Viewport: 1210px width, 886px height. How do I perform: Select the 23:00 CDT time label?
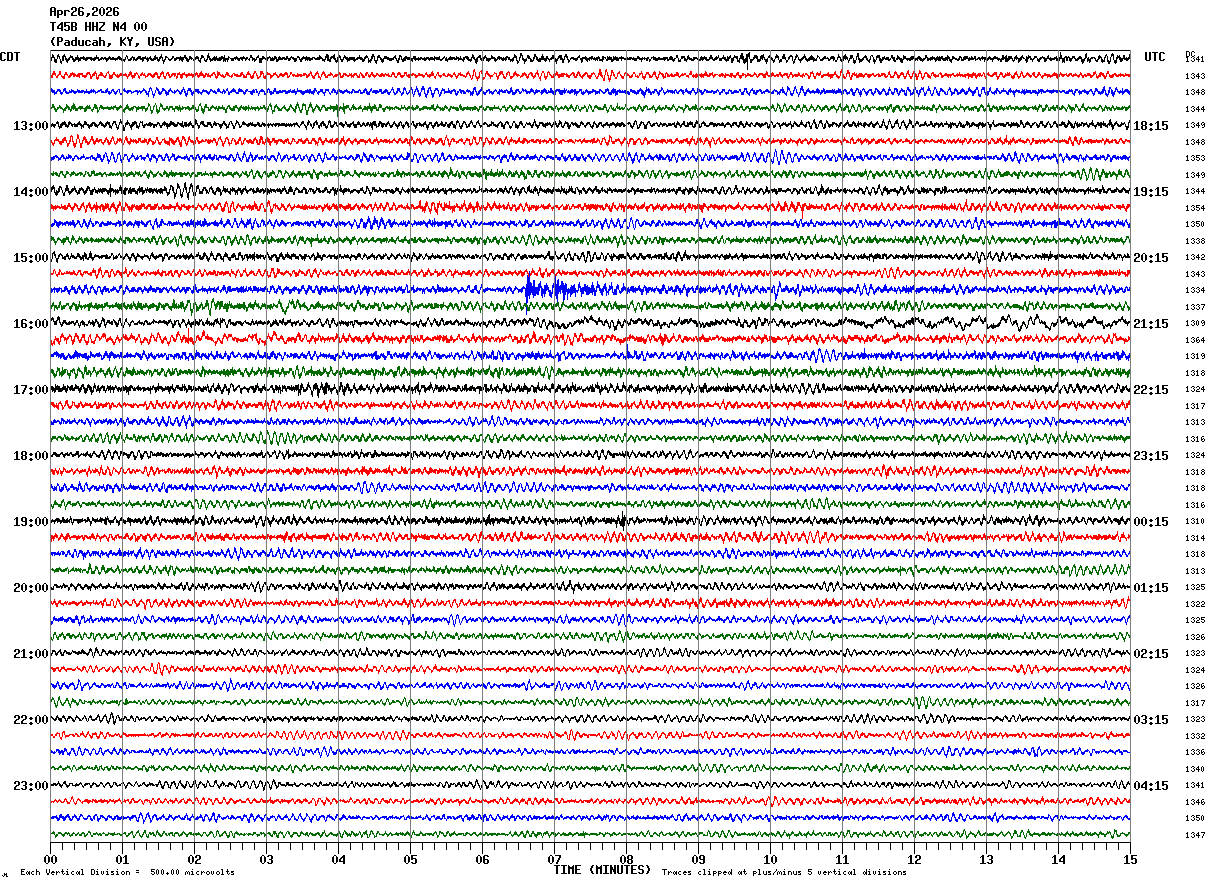point(31,786)
